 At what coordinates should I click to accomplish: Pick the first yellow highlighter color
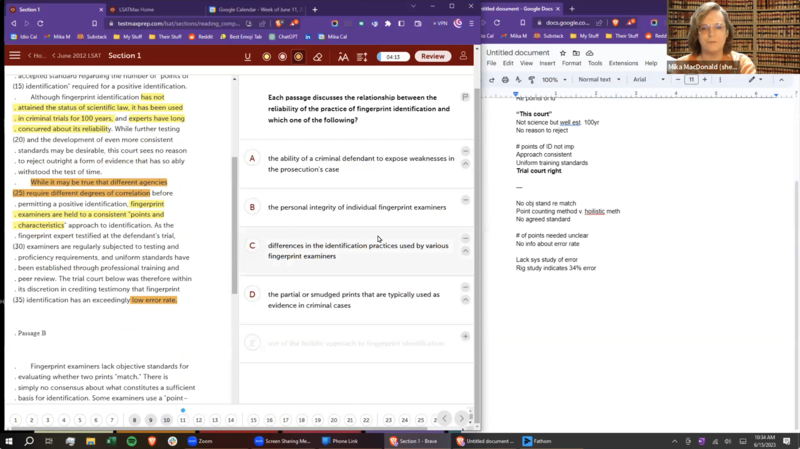click(x=267, y=57)
